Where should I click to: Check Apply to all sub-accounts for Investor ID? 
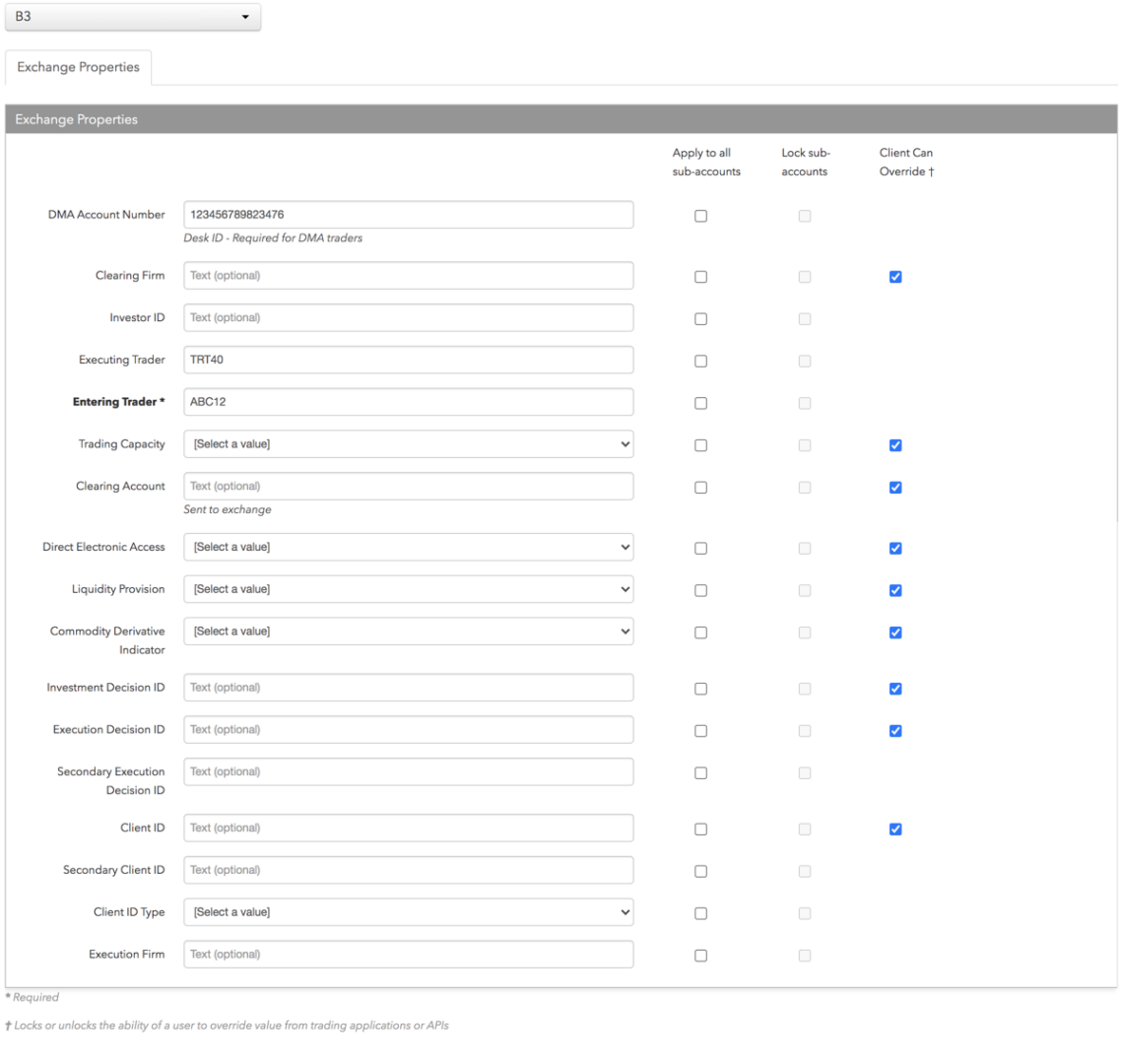point(700,319)
